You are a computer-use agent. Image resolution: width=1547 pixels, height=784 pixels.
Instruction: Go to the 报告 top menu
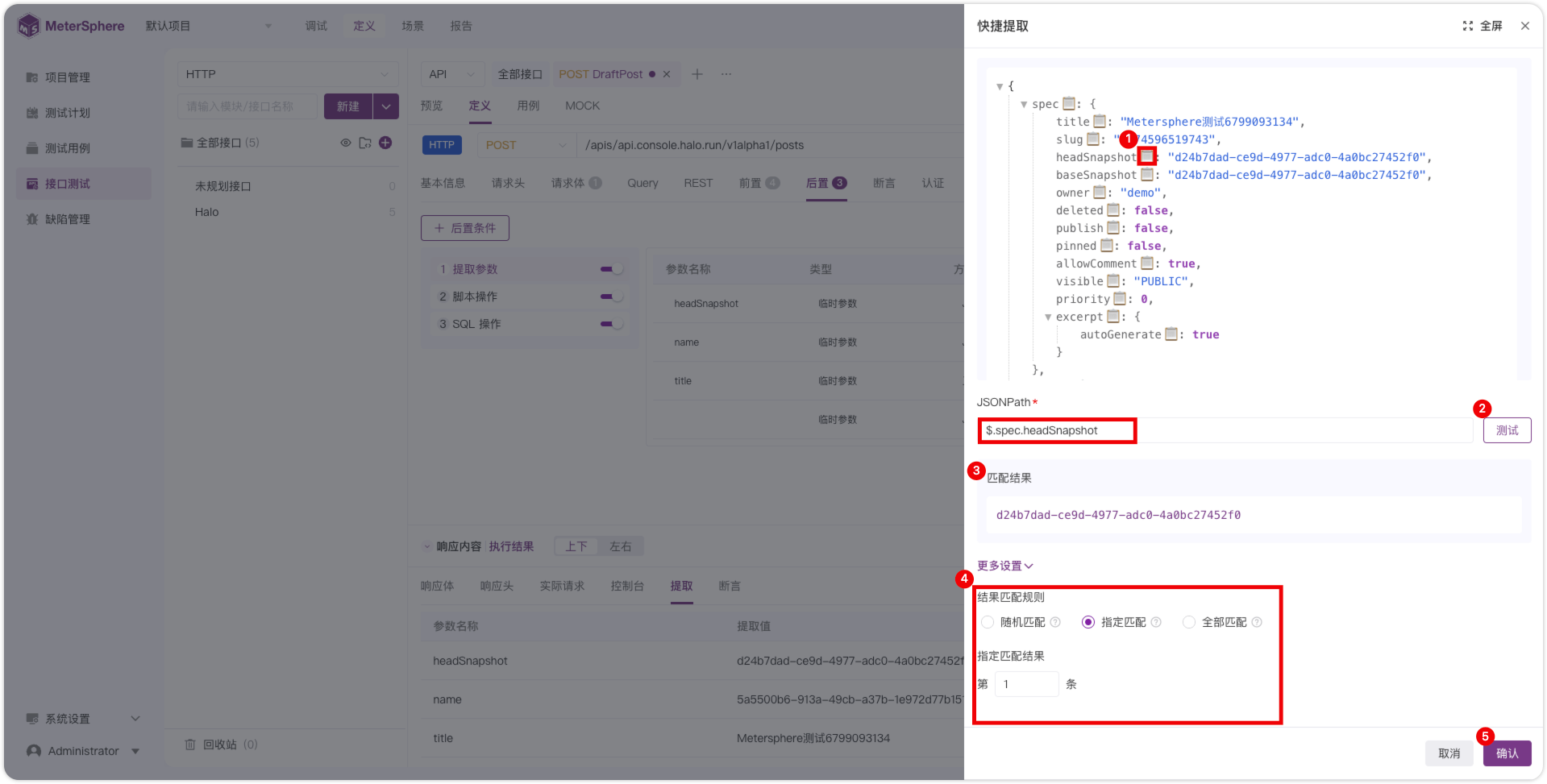tap(461, 26)
